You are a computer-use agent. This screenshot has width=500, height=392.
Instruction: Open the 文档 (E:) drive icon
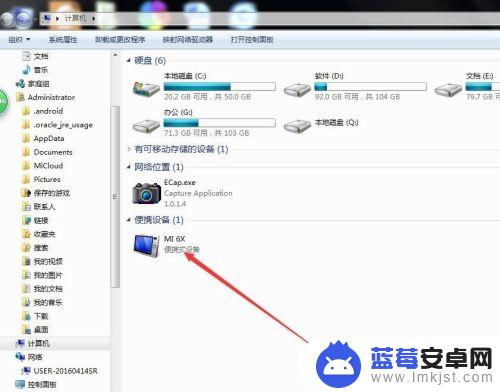click(x=448, y=89)
